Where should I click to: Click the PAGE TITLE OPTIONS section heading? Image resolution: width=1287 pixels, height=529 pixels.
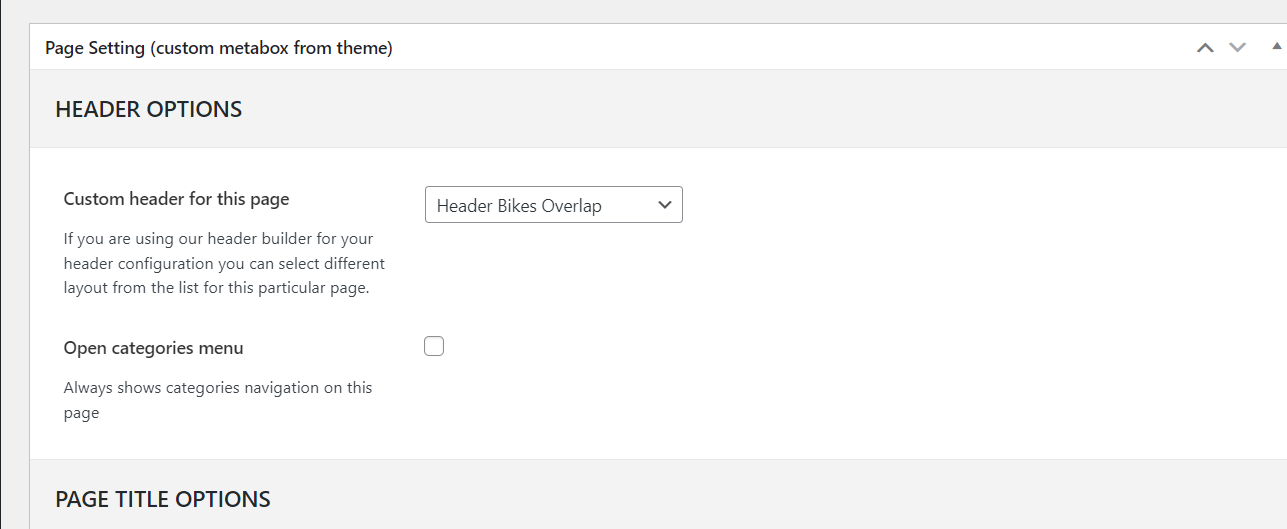pos(162,499)
